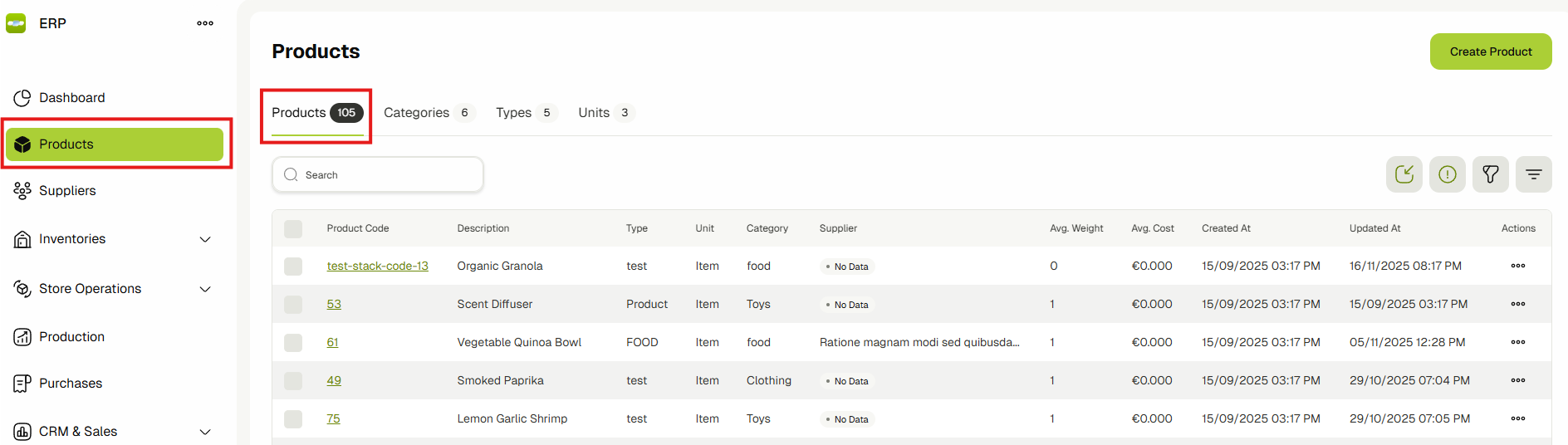
Task: Open Suppliers in the sidebar
Action: pyautogui.click(x=67, y=191)
